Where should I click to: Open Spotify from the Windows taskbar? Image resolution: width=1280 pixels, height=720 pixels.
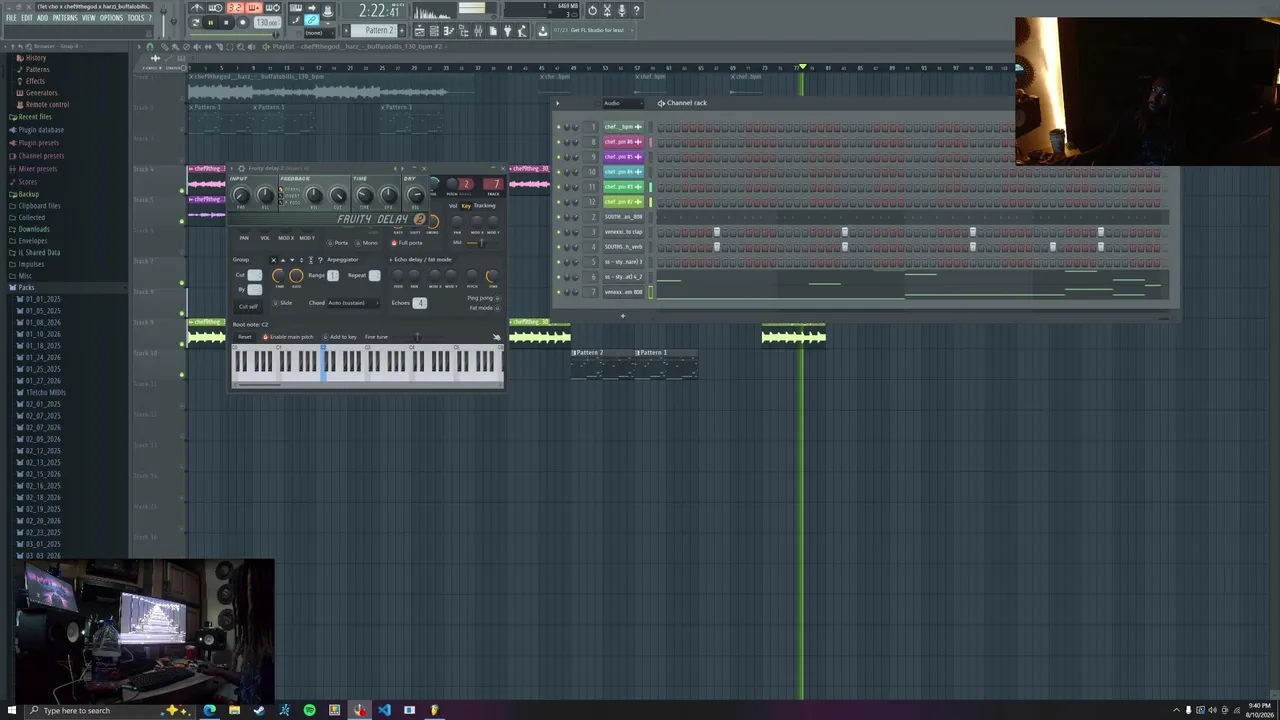click(x=309, y=710)
